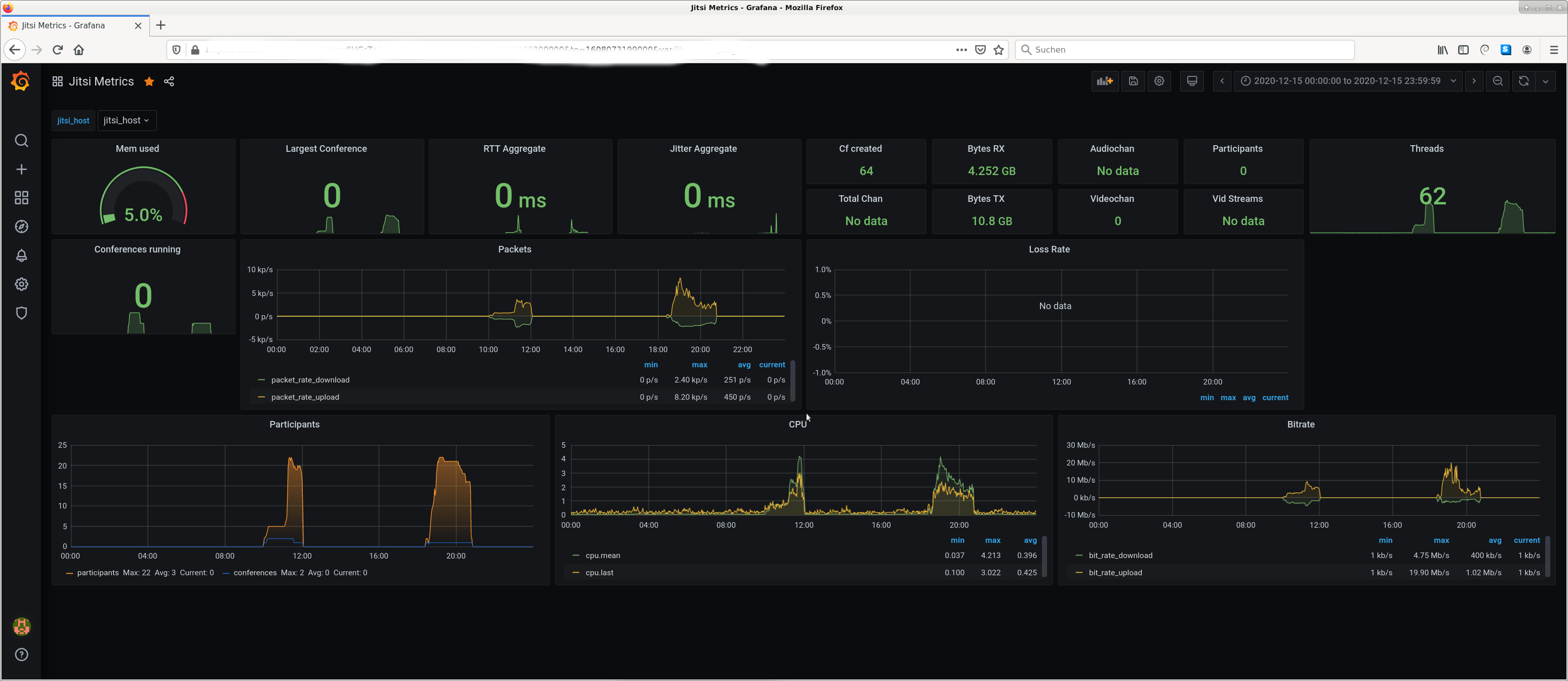Change packet_rate_download series color swatch
Image resolution: width=1568 pixels, height=681 pixels.
(262, 379)
